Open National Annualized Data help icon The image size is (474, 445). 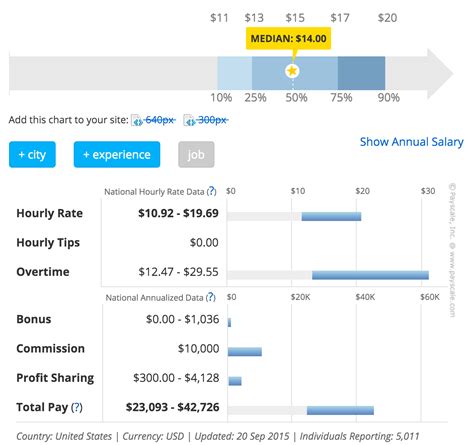211,297
